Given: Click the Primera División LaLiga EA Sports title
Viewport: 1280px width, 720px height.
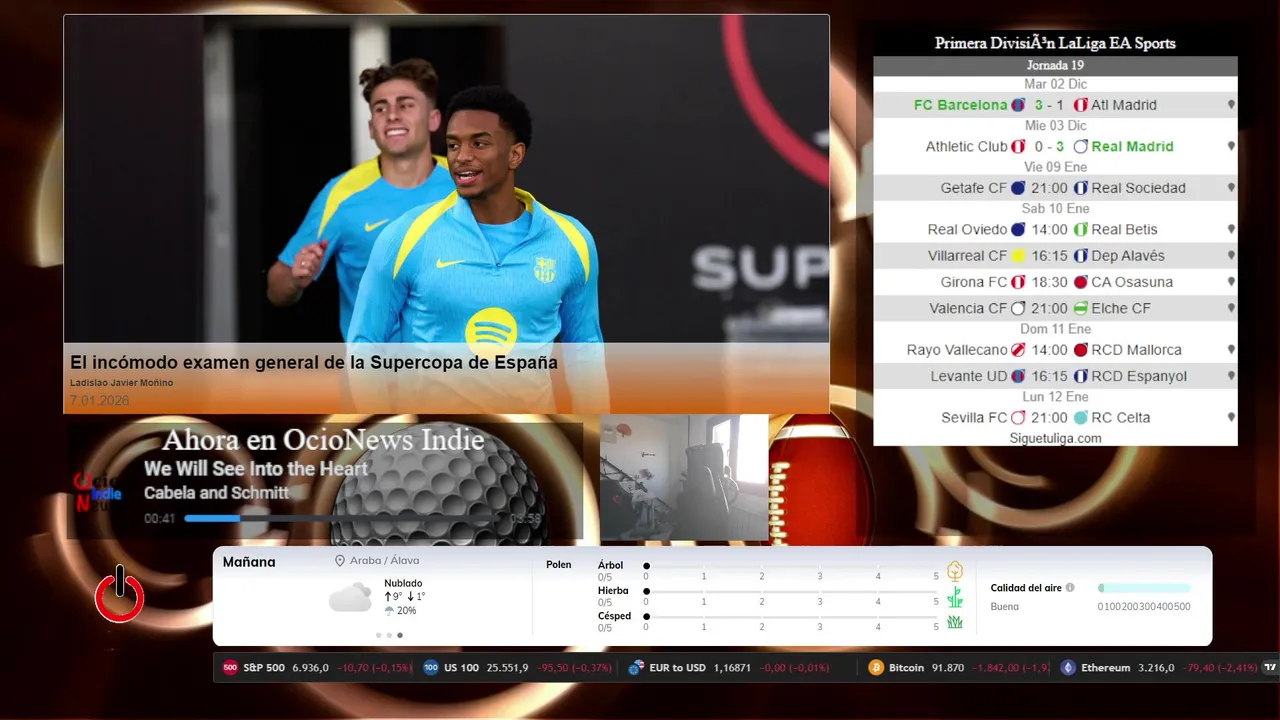Looking at the screenshot, I should pyautogui.click(x=1055, y=43).
